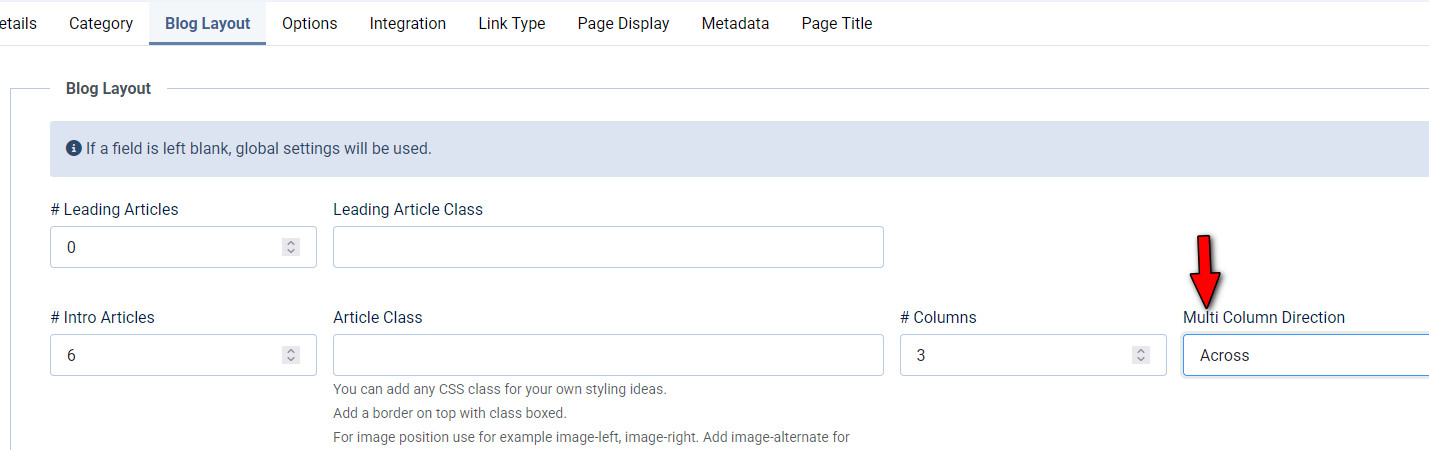Image resolution: width=1429 pixels, height=450 pixels.
Task: Click the info icon in the notice banner
Action: (73, 149)
